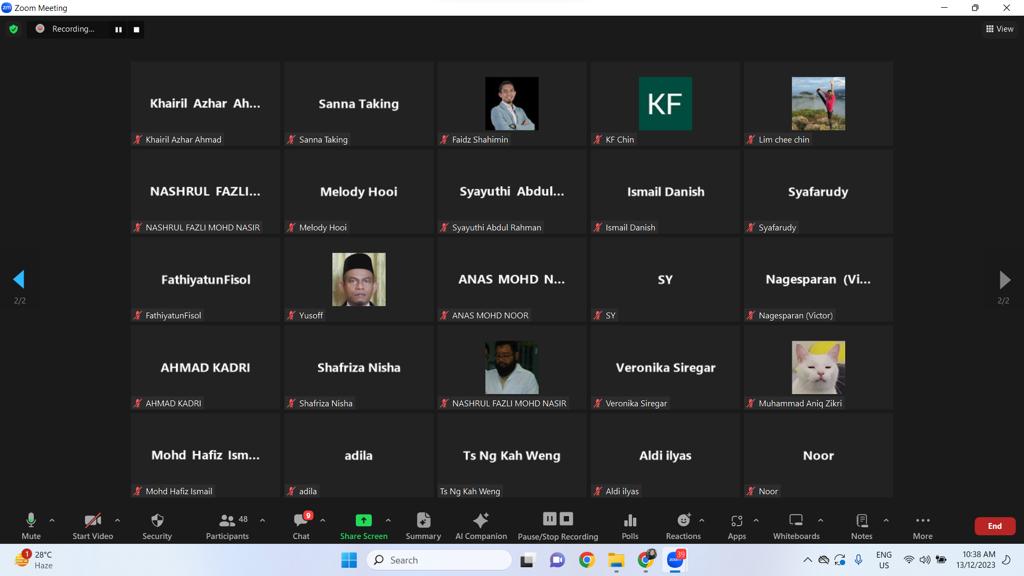Open the Chat panel
Screen dimensions: 1024x576
(300, 521)
